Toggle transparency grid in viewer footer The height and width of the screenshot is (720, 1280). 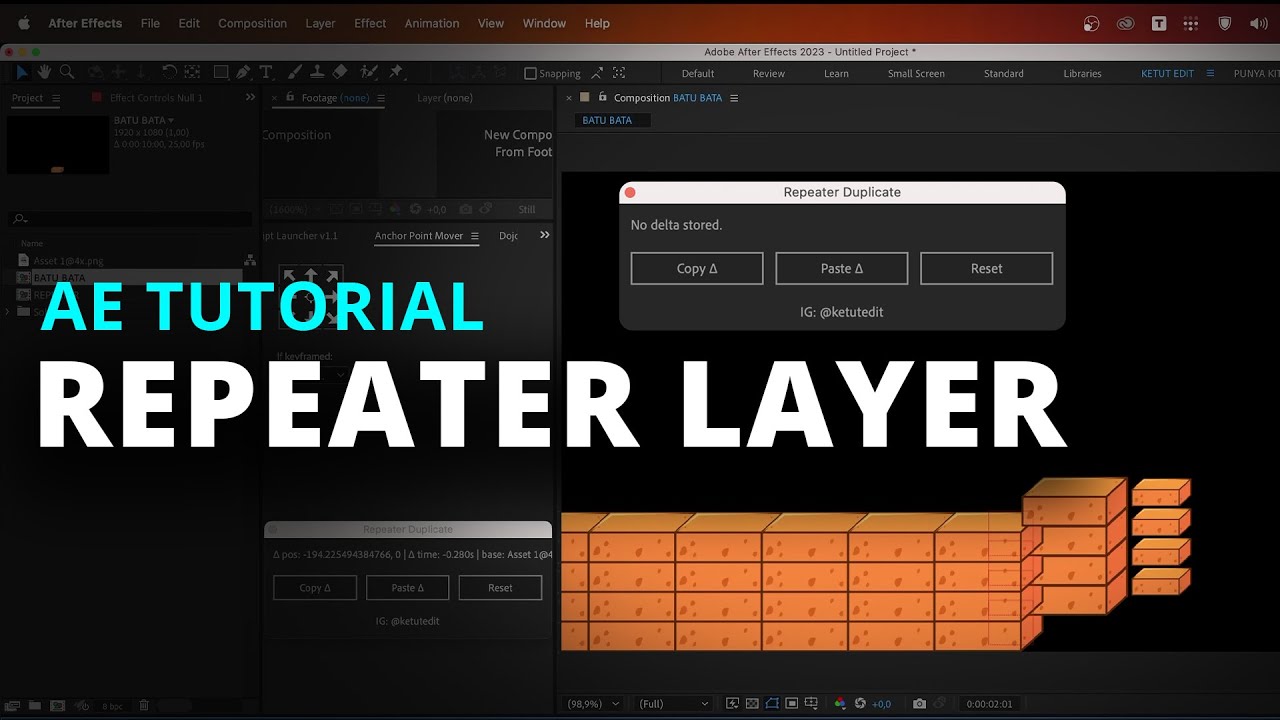point(752,704)
